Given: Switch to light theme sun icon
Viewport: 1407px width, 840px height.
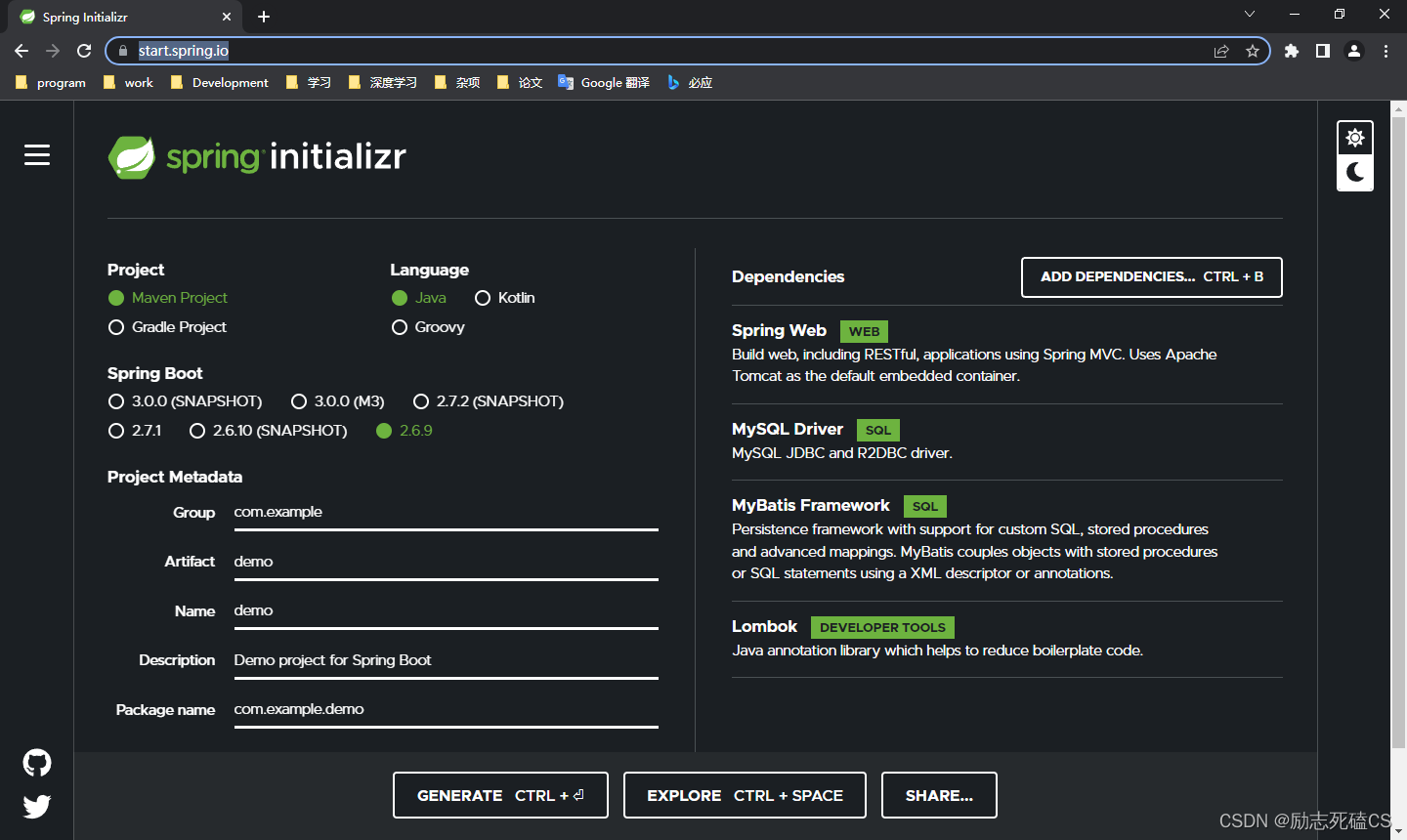Looking at the screenshot, I should (x=1355, y=138).
